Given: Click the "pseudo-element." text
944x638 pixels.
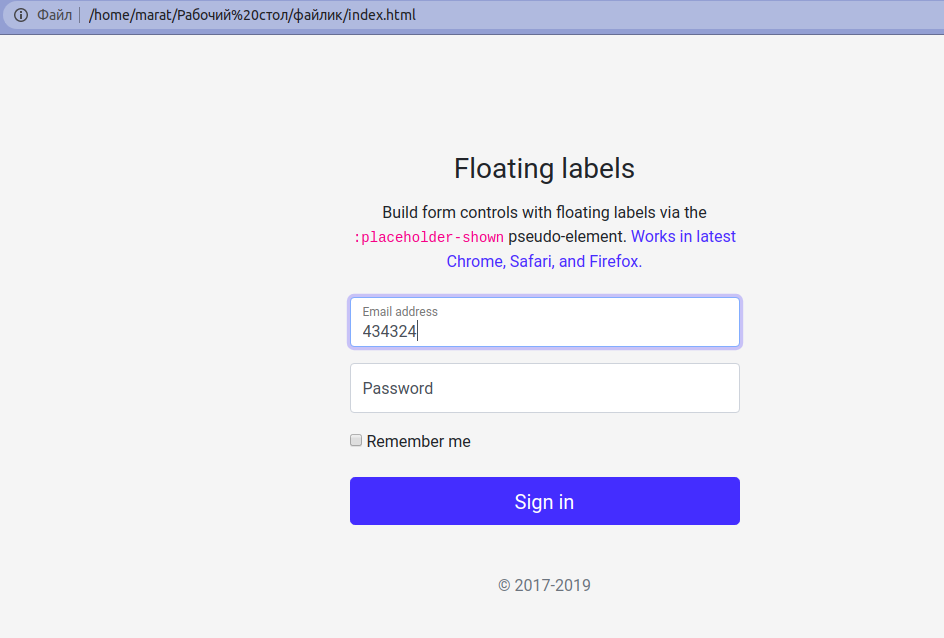Looking at the screenshot, I should point(567,237).
